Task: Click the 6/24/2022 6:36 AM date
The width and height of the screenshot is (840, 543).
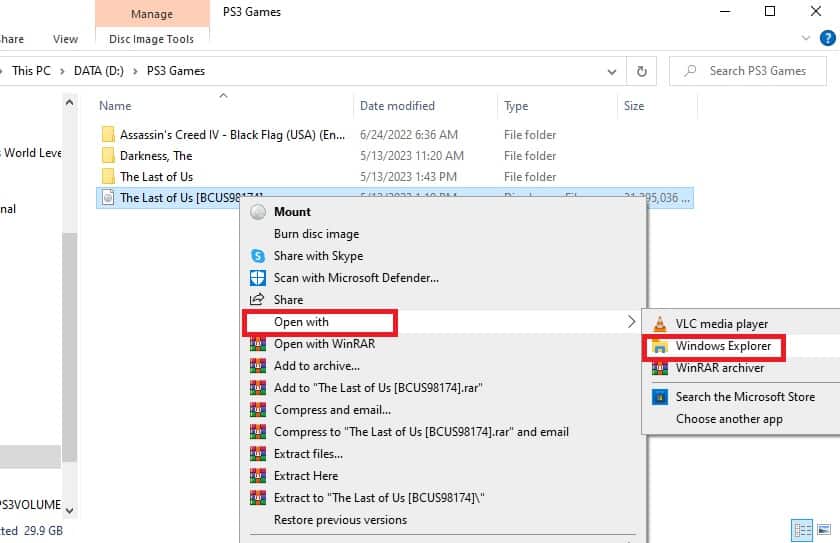Action: [409, 134]
